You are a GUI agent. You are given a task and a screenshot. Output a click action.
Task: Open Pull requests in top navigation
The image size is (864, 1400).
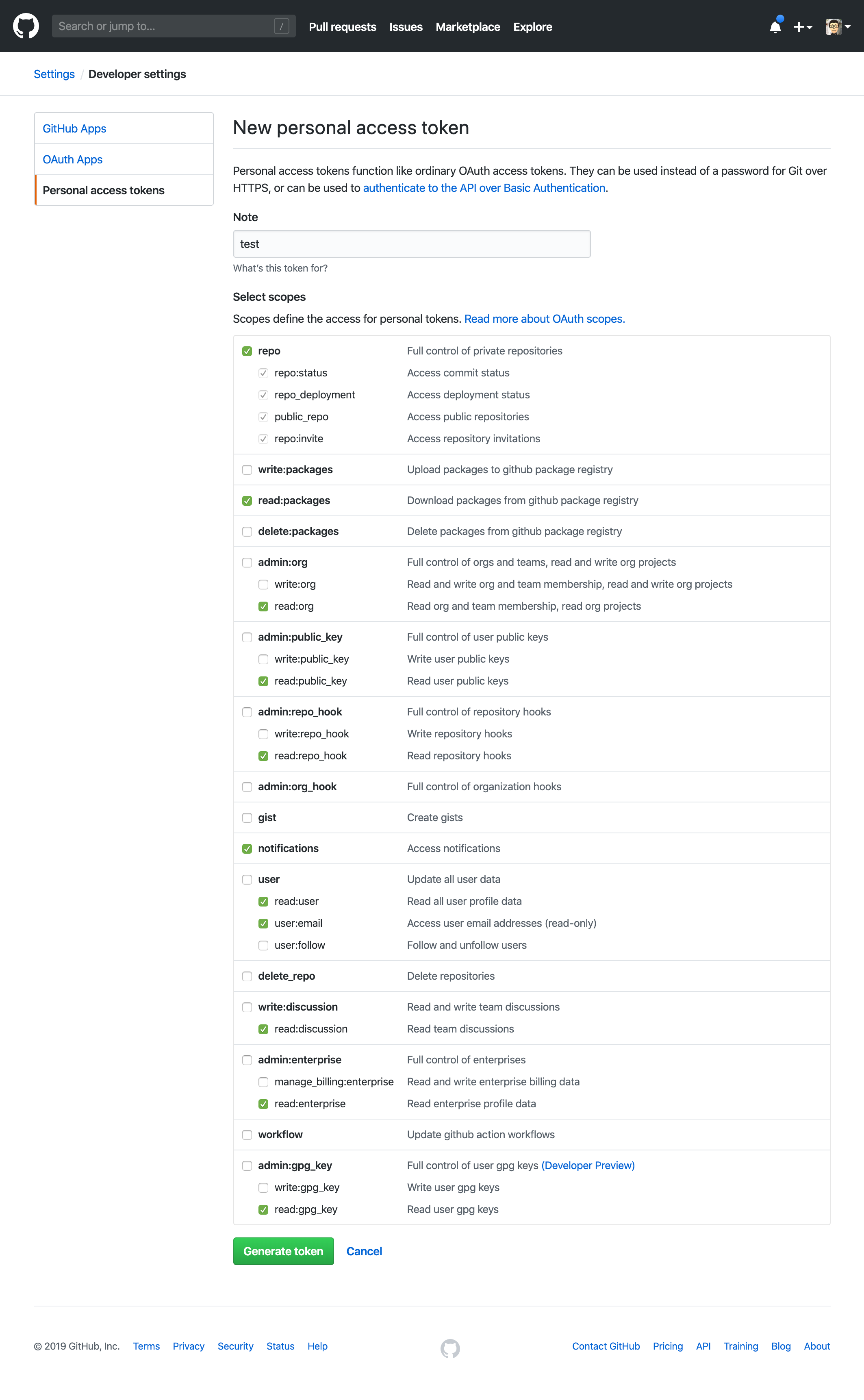[x=342, y=27]
